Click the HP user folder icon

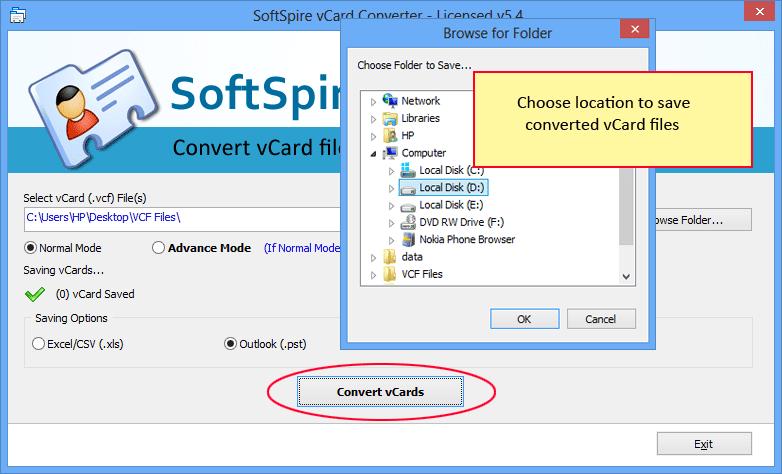pyautogui.click(x=390, y=135)
